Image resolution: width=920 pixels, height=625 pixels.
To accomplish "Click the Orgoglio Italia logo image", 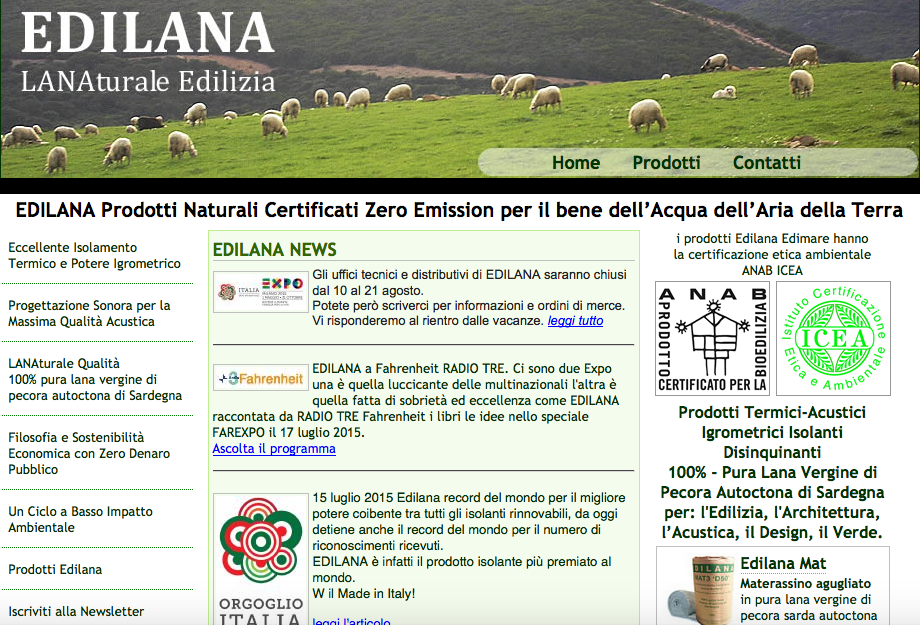I will pyautogui.click(x=261, y=559).
